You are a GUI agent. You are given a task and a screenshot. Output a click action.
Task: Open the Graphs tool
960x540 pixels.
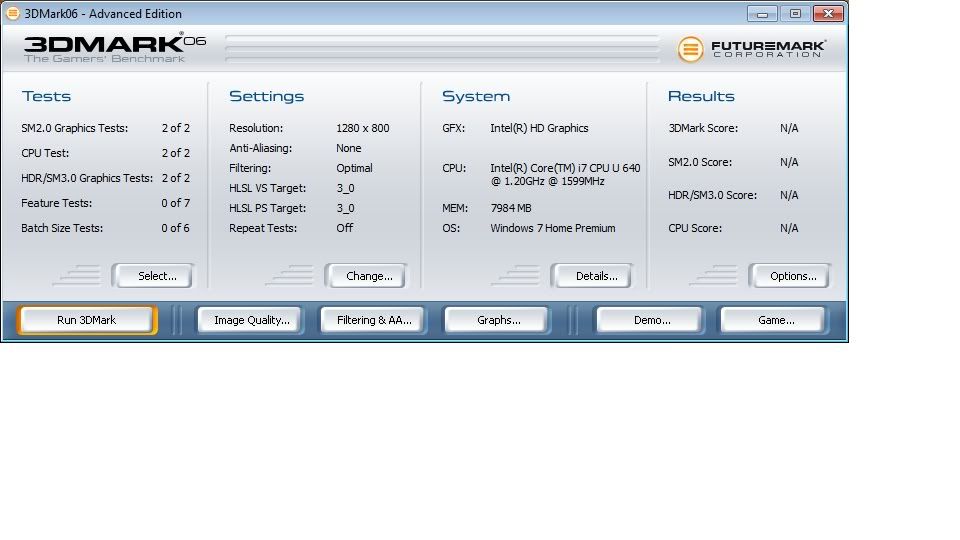(x=498, y=320)
